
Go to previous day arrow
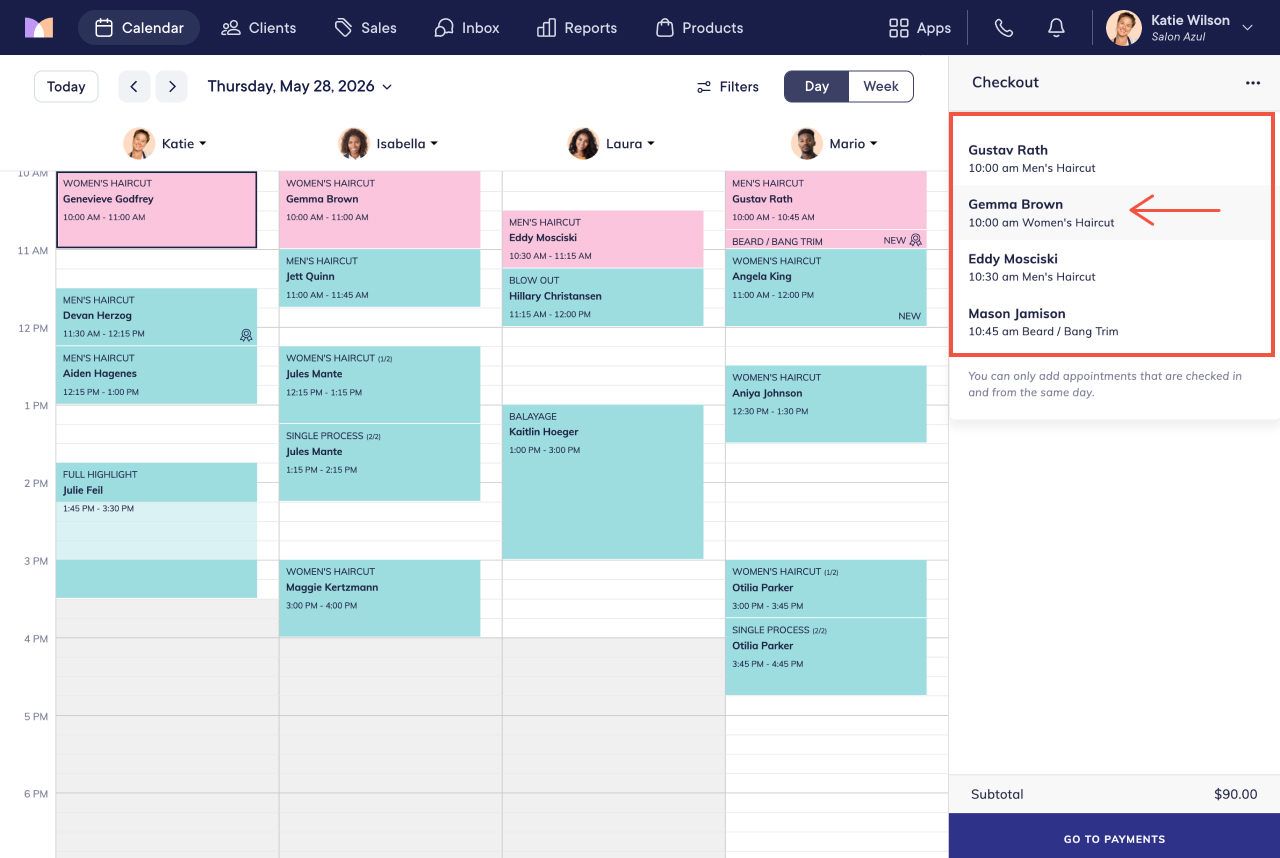135,86
